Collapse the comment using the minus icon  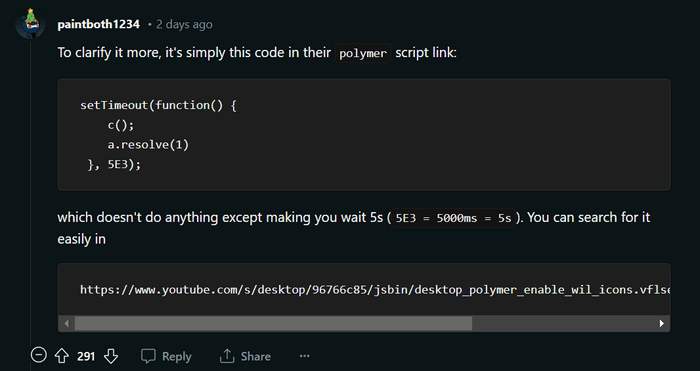tap(38, 355)
